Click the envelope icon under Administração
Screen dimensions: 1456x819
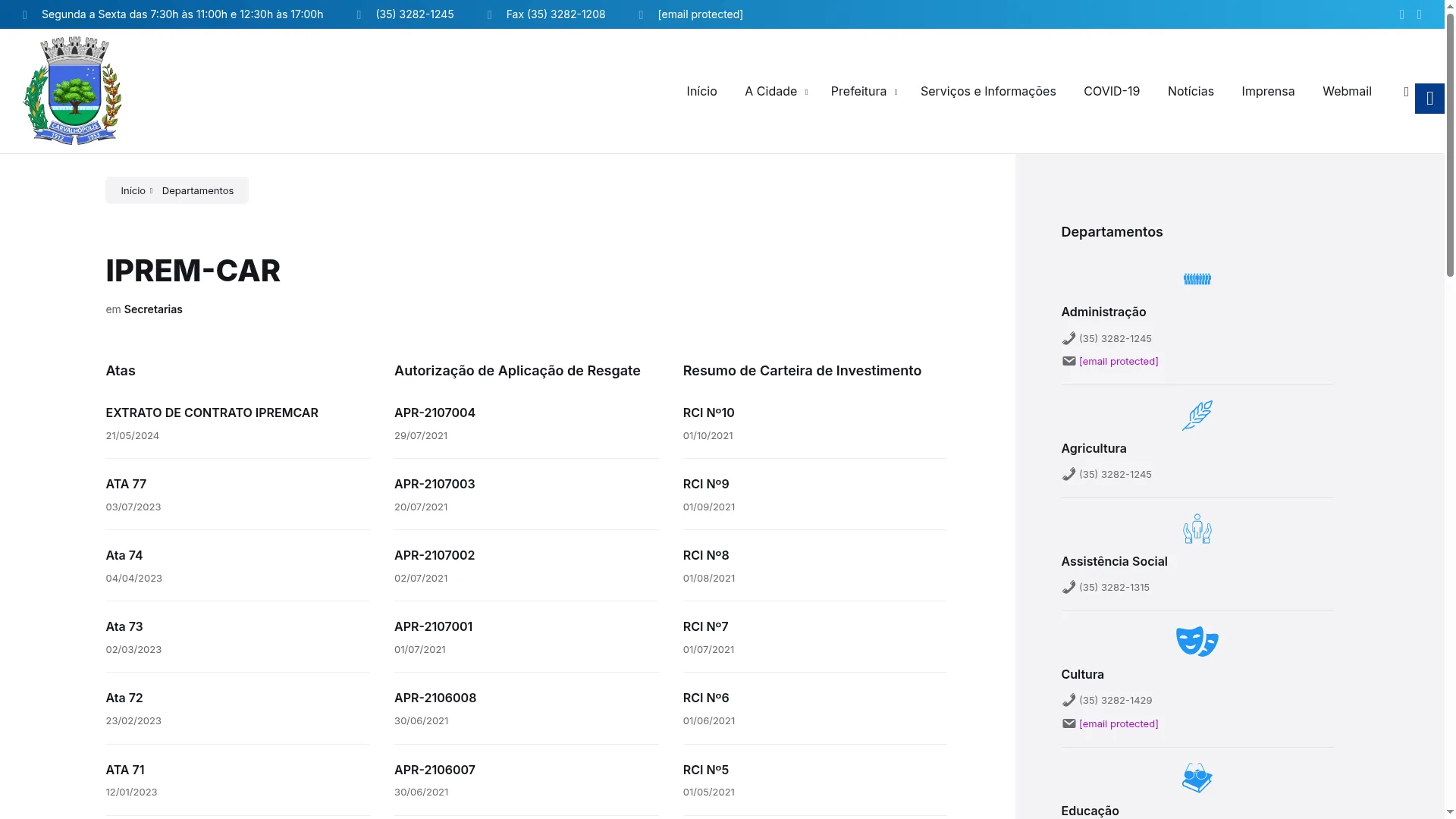1068,362
